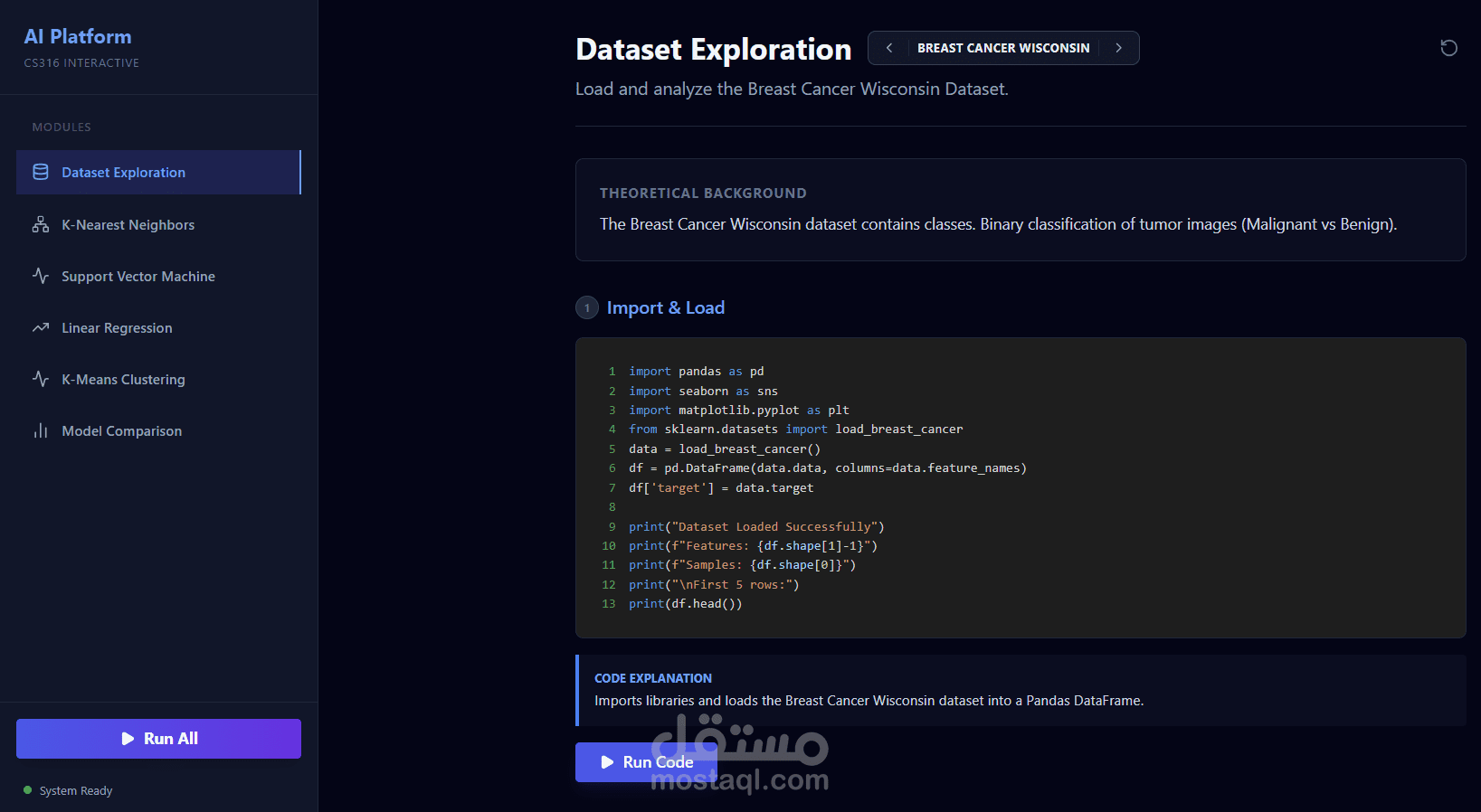Click the System Ready status text
1481x812 pixels.
click(76, 790)
